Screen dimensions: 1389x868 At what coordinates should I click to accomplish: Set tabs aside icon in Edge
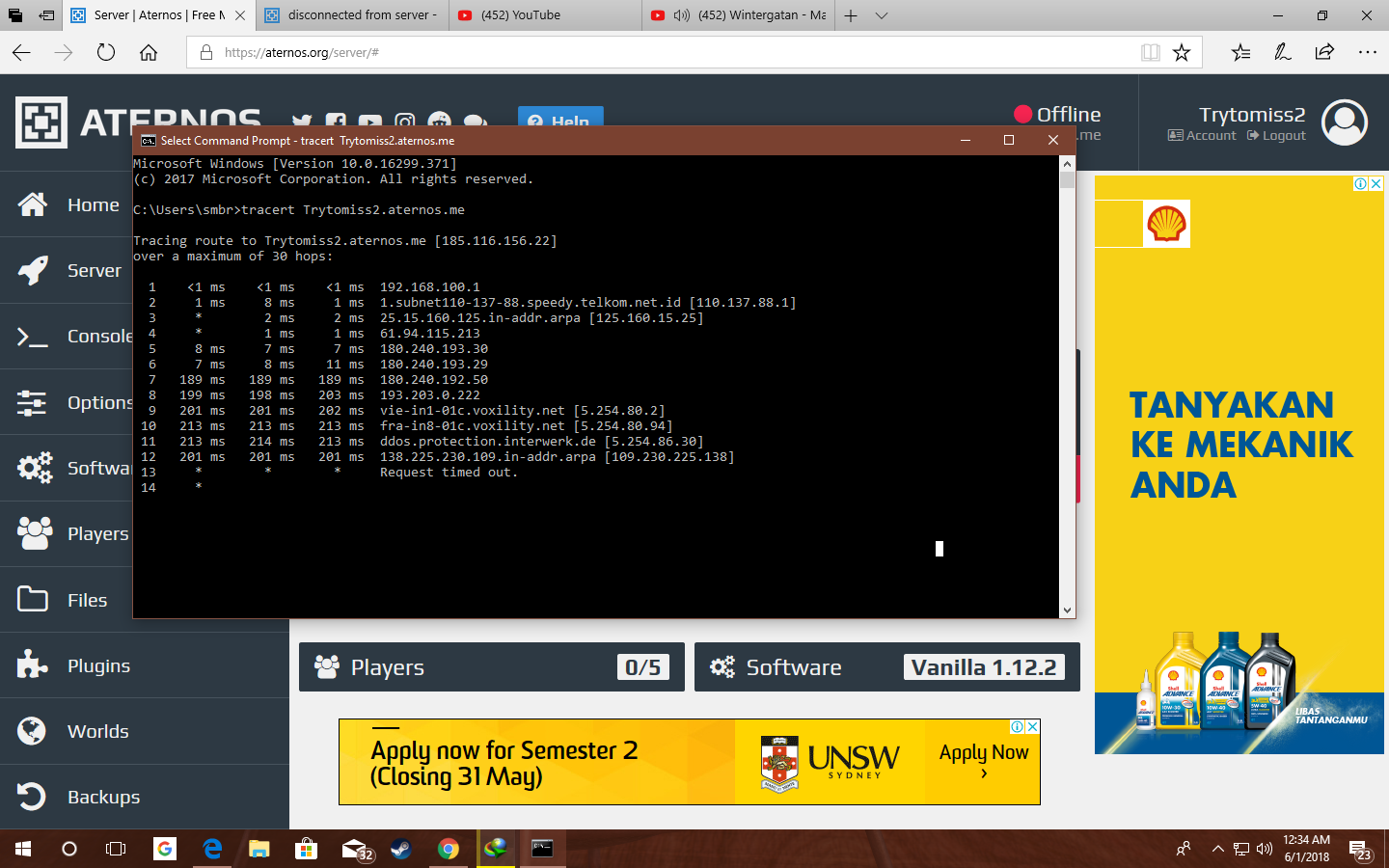[46, 15]
